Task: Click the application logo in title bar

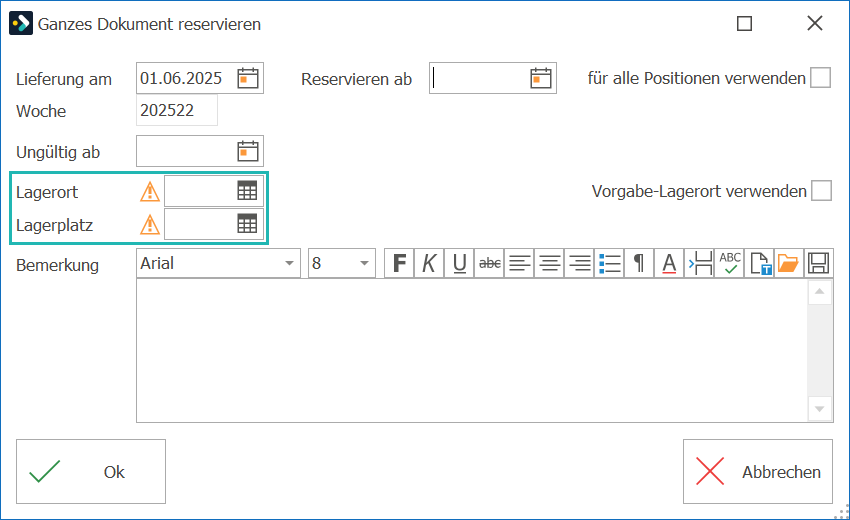Action: tap(21, 23)
